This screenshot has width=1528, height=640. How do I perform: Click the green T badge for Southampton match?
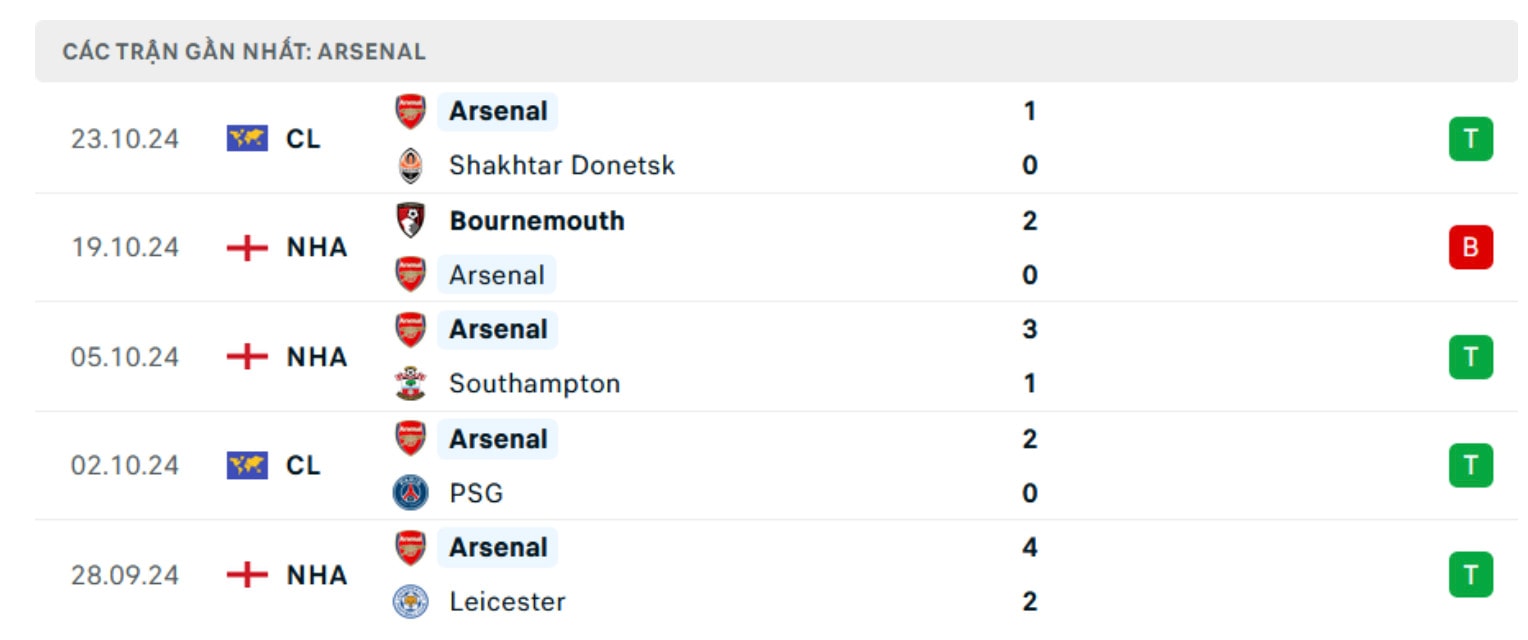click(x=1470, y=357)
